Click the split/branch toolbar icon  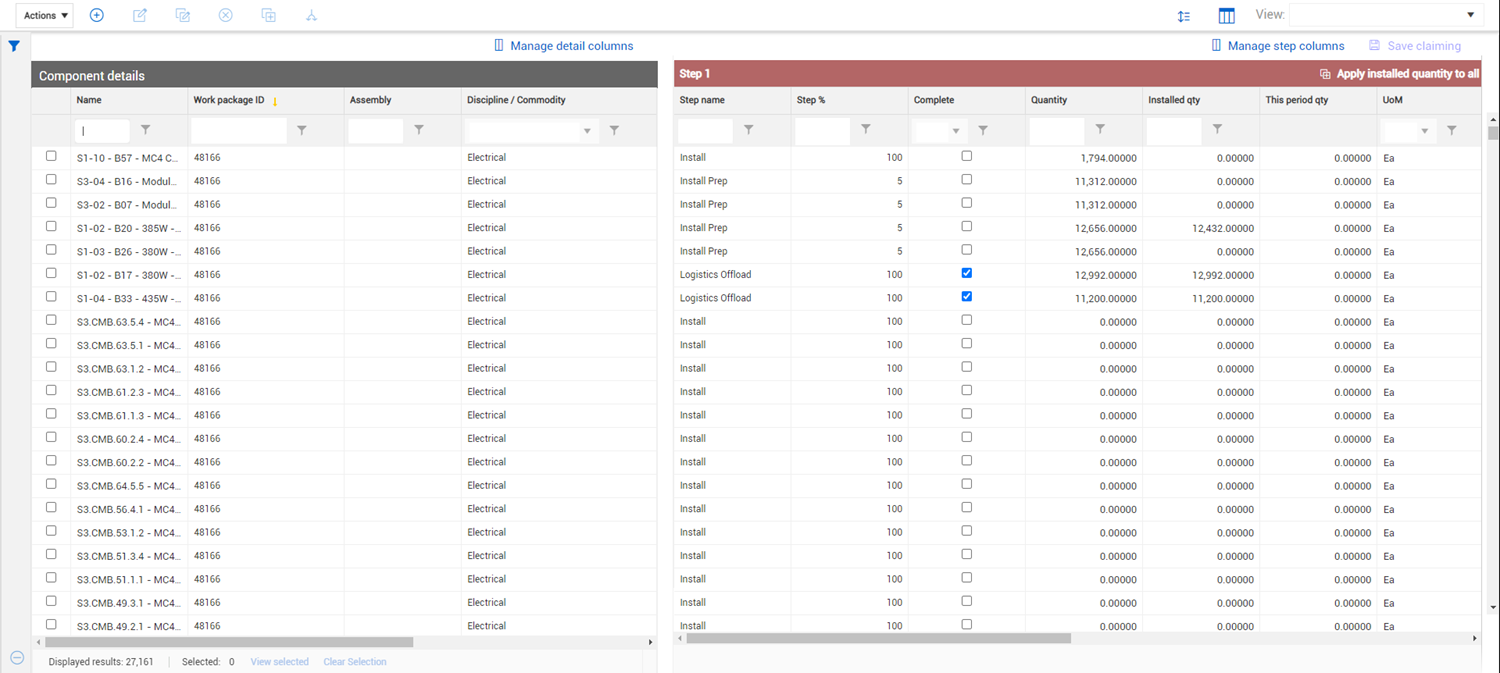tap(311, 15)
